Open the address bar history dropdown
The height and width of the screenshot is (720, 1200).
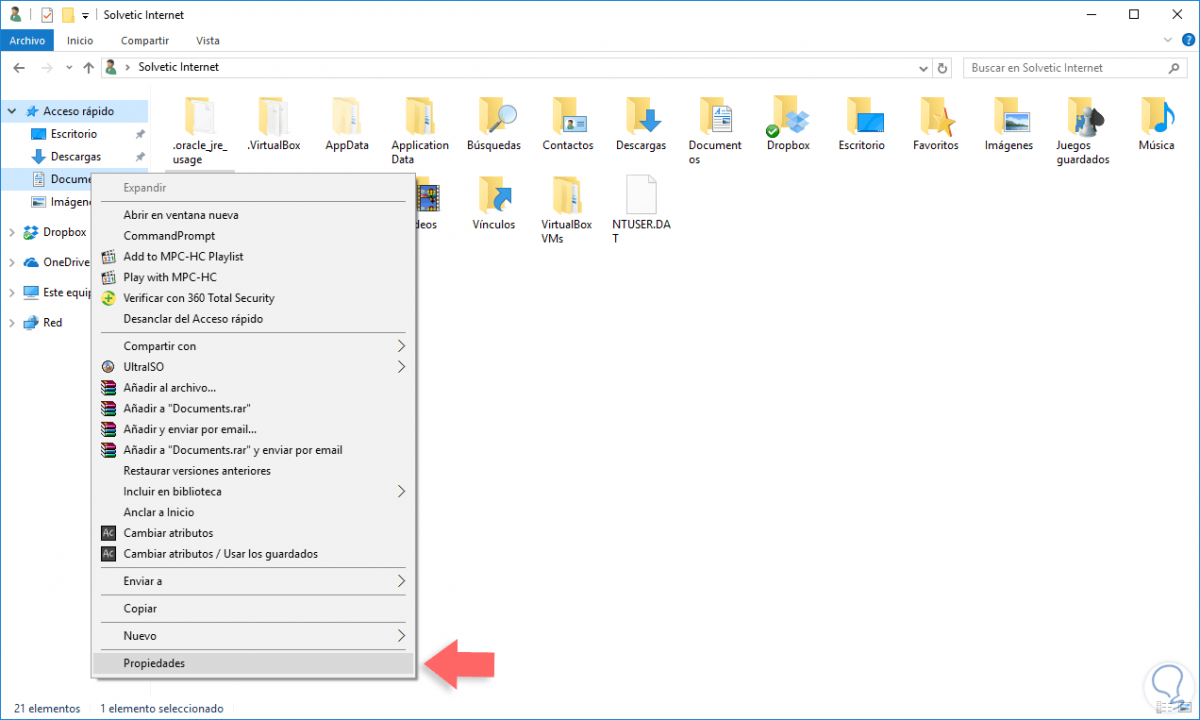(x=923, y=68)
